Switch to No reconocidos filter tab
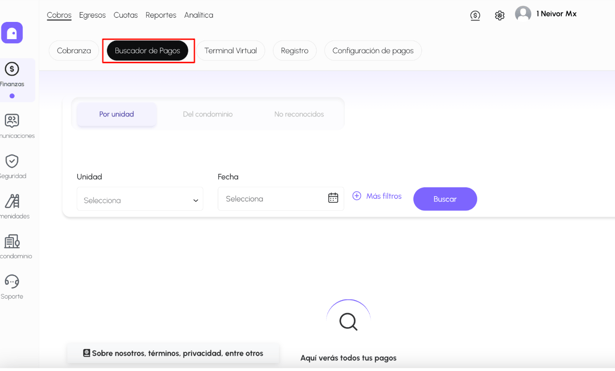The width and height of the screenshot is (615, 371). (x=299, y=114)
